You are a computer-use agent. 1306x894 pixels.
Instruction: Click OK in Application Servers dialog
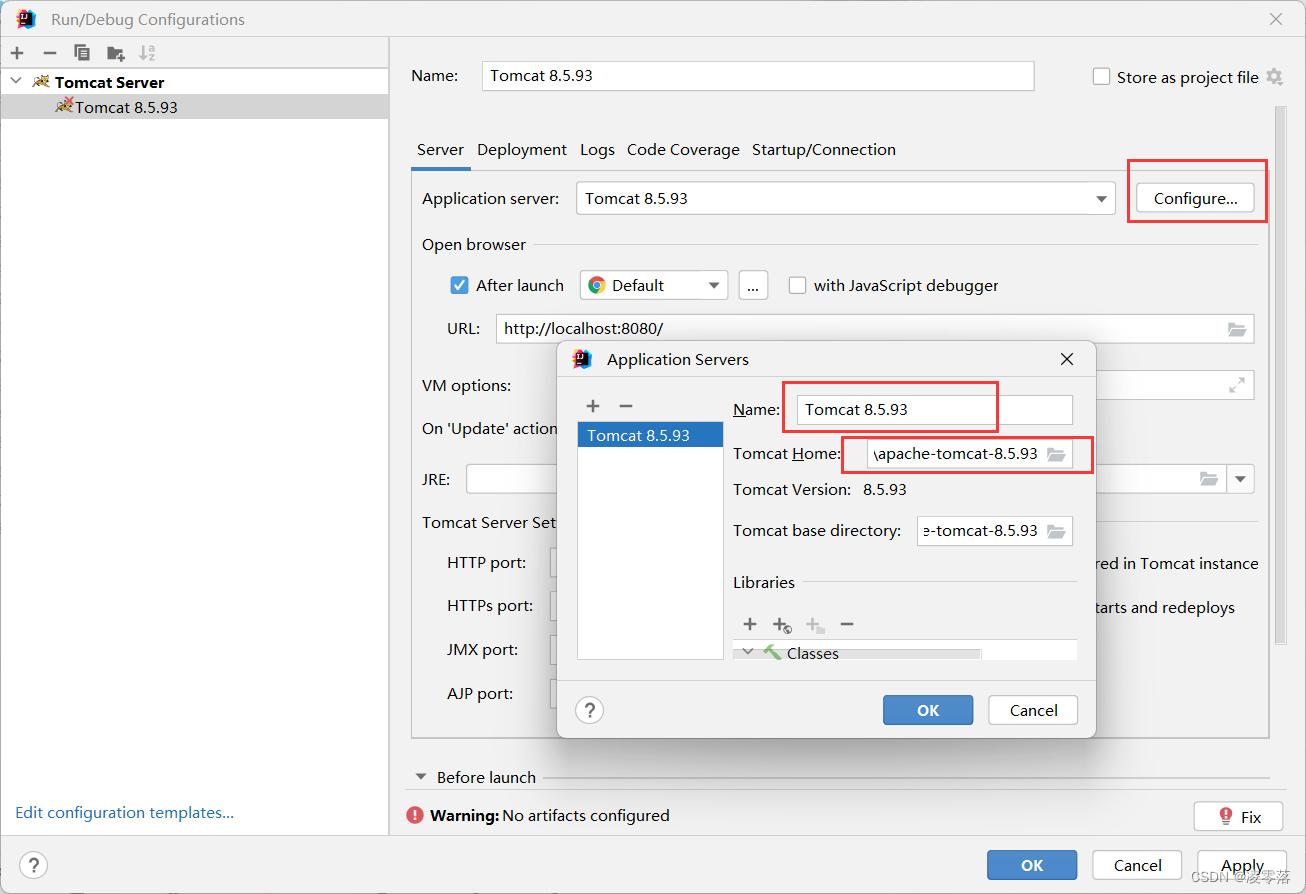tap(928, 710)
